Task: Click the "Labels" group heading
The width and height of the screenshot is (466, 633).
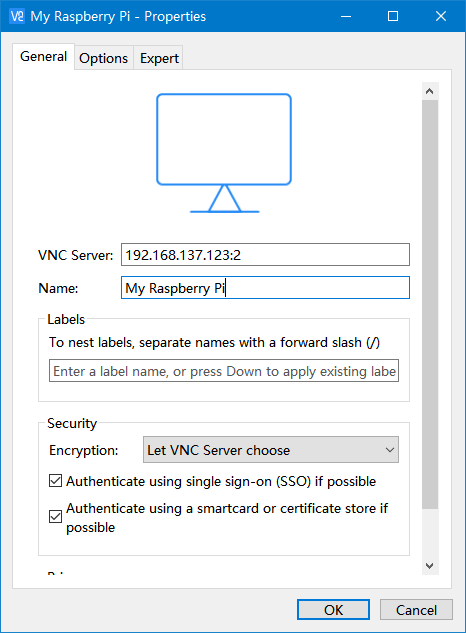Action: 66,319
